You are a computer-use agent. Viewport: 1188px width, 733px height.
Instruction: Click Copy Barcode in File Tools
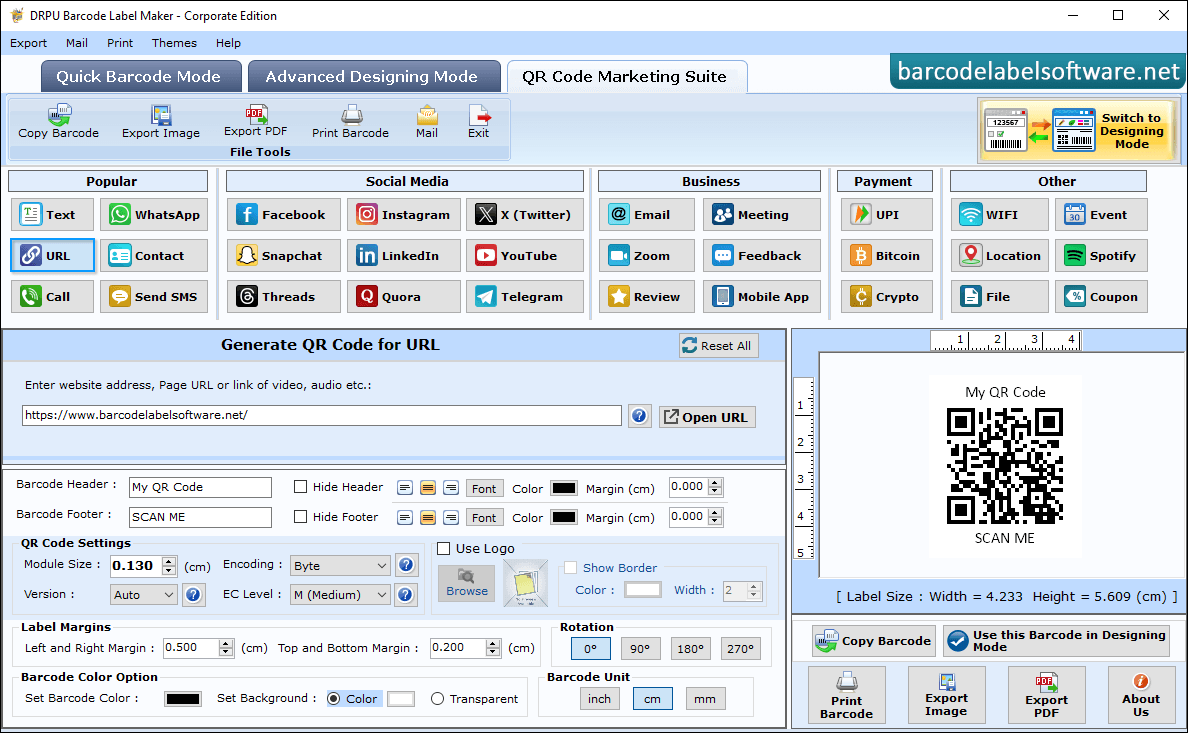tap(58, 122)
